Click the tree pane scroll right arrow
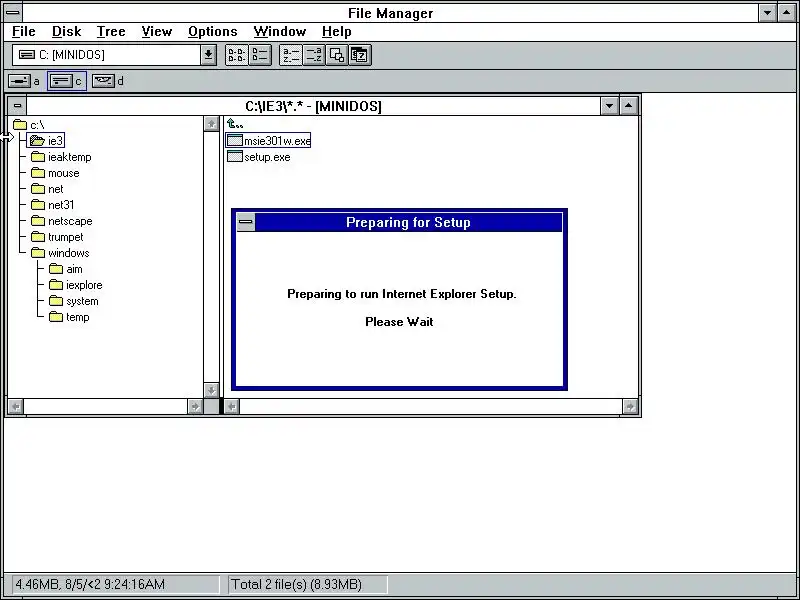800x600 pixels. 195,407
